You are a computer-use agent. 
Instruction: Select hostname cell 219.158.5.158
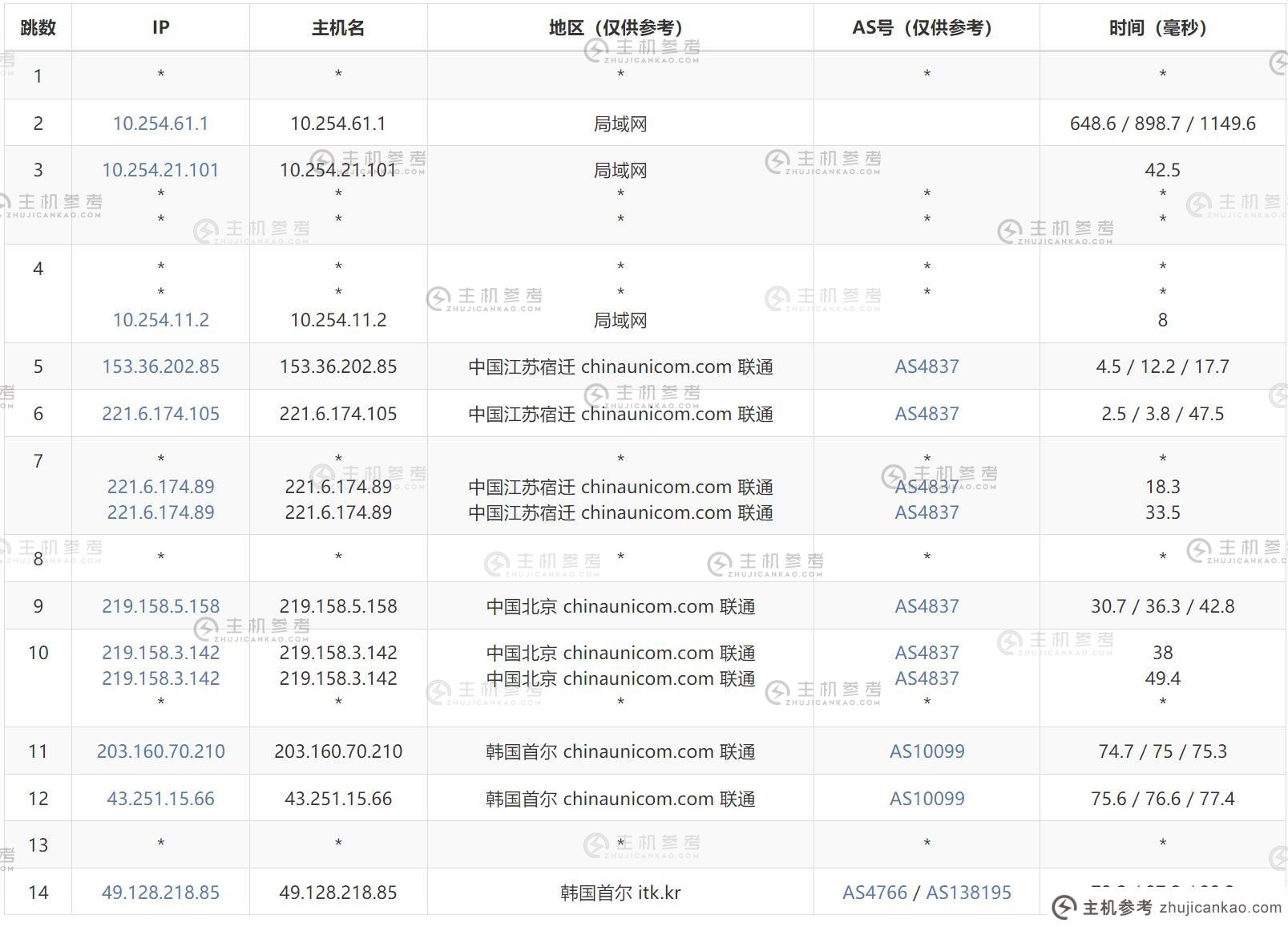[338, 606]
